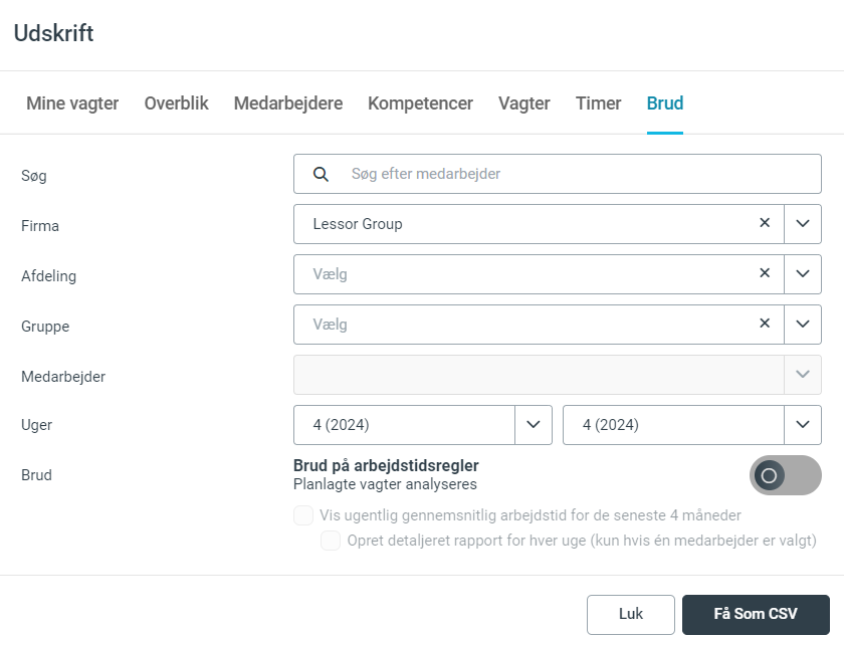Check Opret detaljeret rapport checkbox
This screenshot has height=652, width=844.
329,541
